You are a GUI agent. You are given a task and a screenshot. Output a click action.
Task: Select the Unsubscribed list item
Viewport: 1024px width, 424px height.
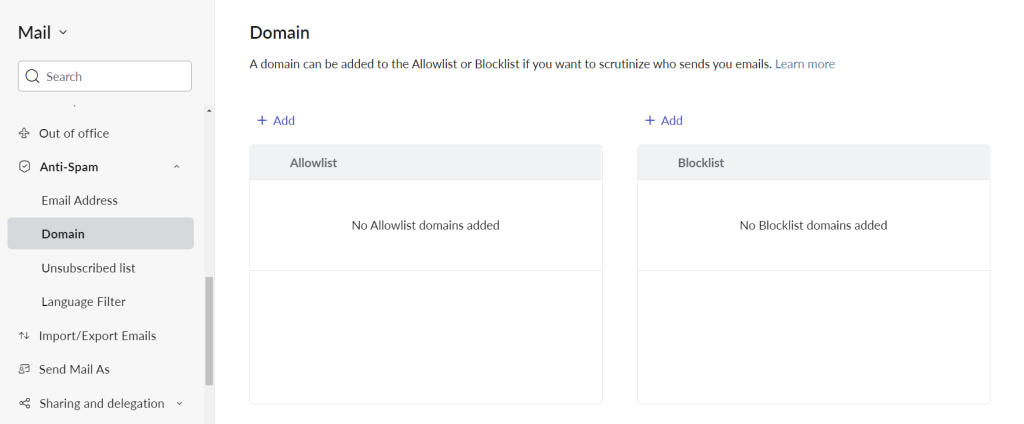coord(88,268)
